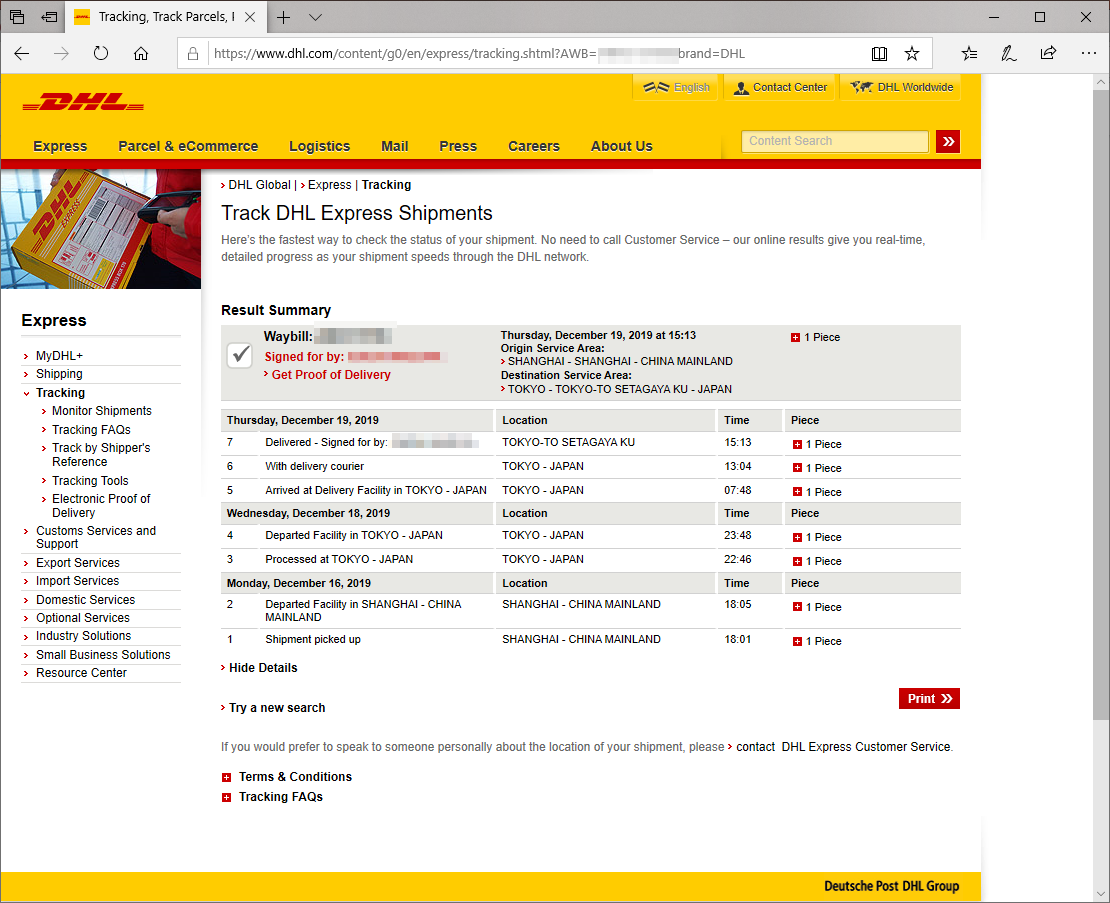Click Express breadcrumb link
1110x903 pixels.
coord(329,185)
